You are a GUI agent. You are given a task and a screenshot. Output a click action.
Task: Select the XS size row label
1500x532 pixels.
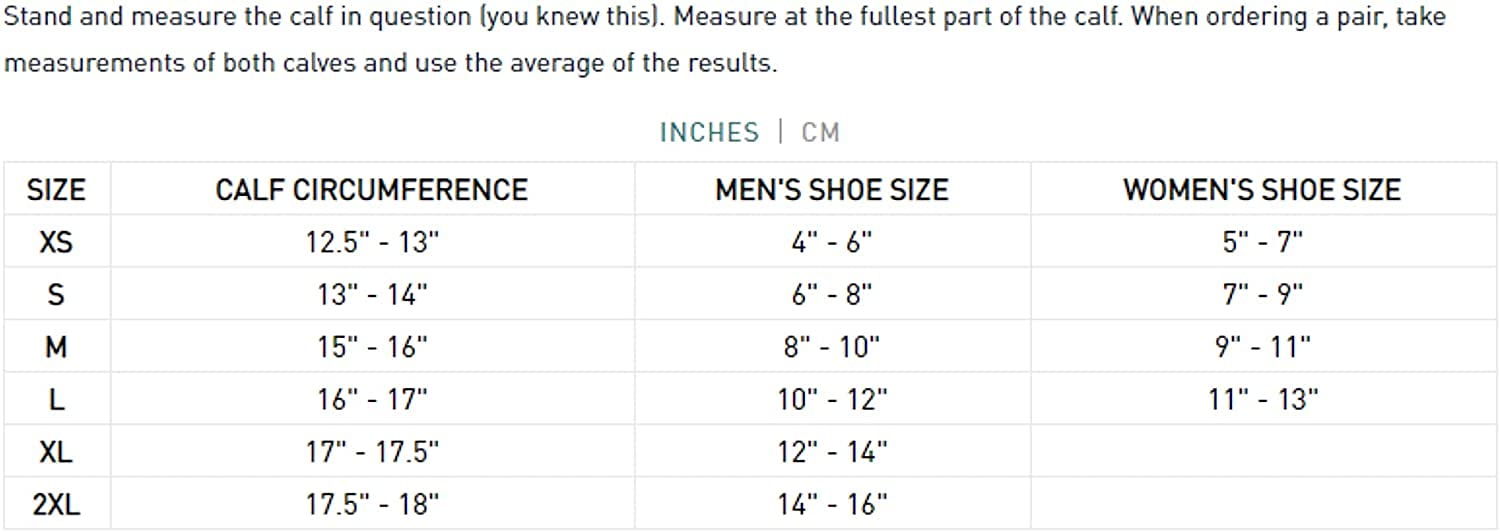(56, 242)
